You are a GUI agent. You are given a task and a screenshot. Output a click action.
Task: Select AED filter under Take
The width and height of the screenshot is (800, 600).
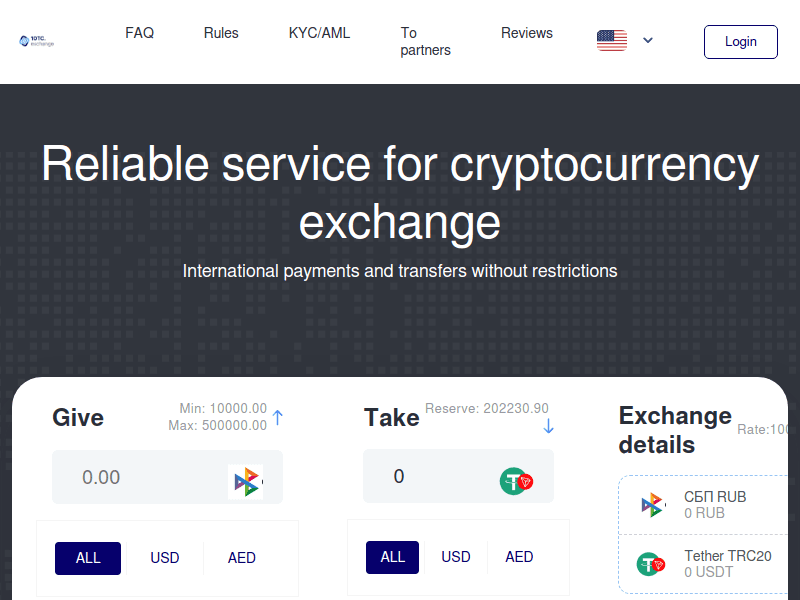tap(519, 557)
